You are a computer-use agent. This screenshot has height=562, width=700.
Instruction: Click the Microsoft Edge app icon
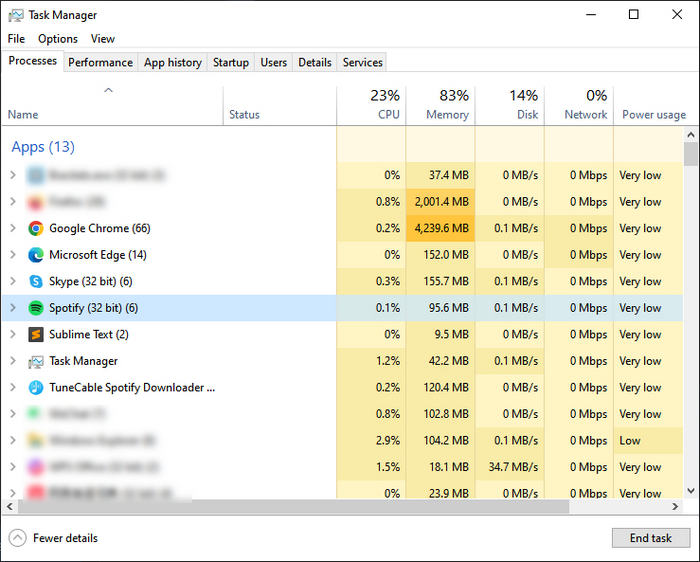coord(36,255)
